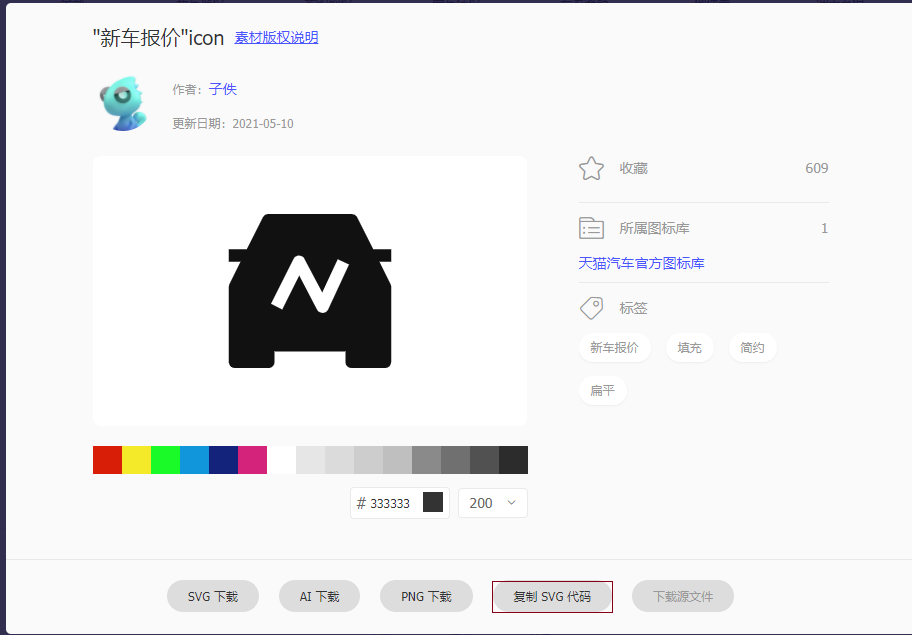This screenshot has width=912, height=635.
Task: Click update date 2021-05-10
Action: pos(263,124)
